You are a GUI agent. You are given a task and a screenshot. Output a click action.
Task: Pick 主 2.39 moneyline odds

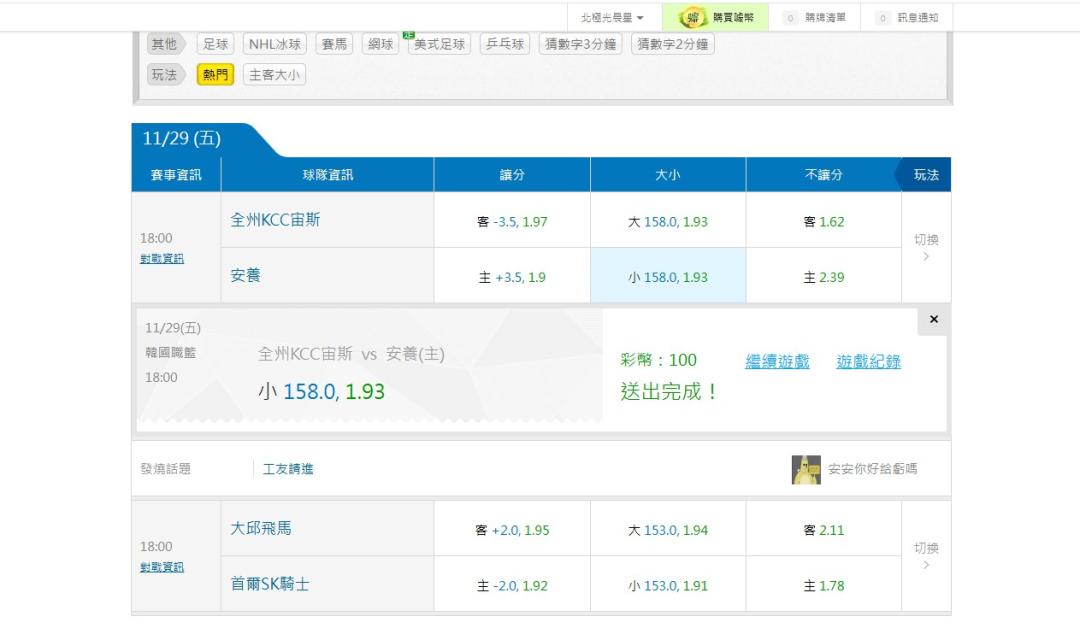pos(824,277)
